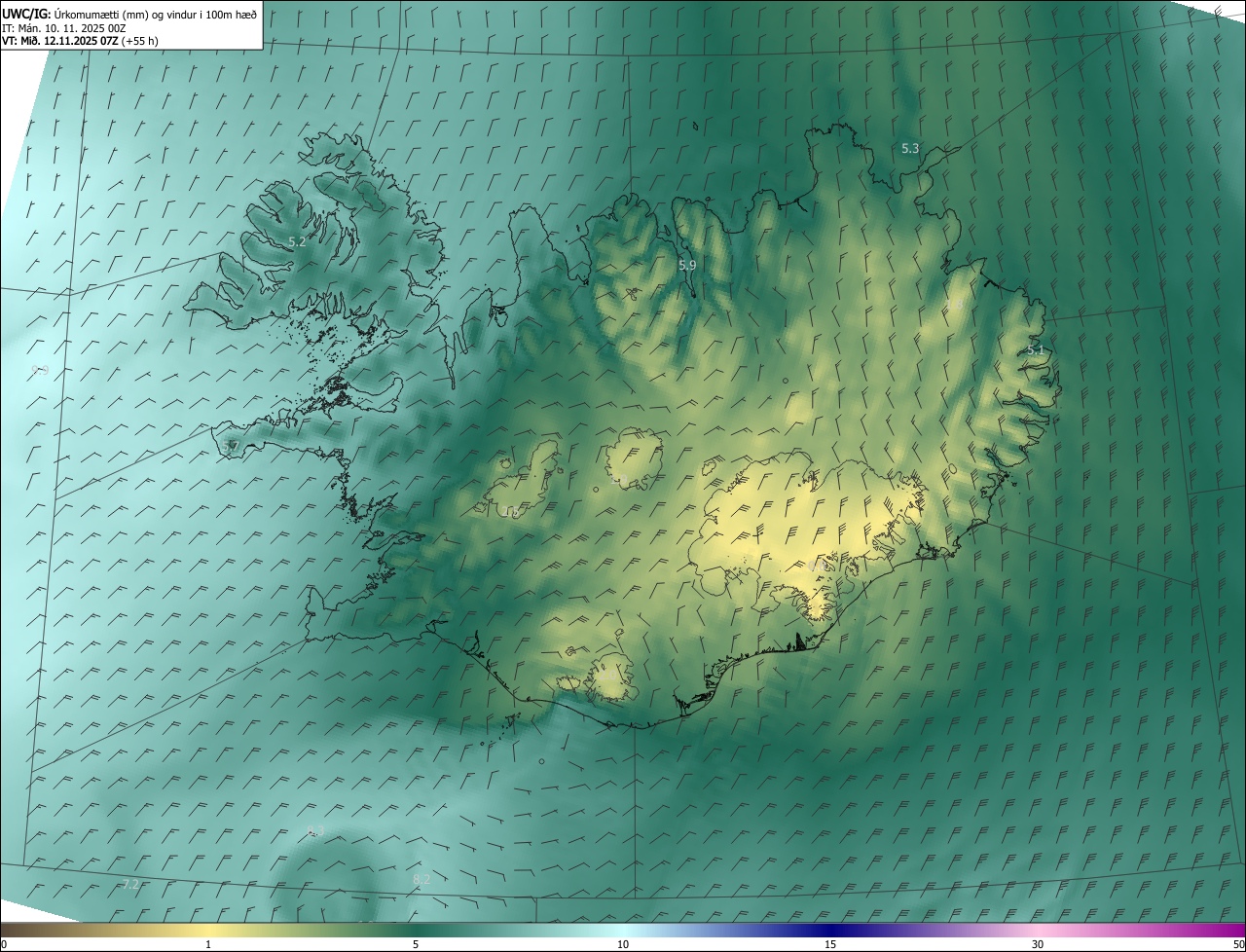
Task: Click the 5.3 value label in the northeast
Action: [910, 149]
